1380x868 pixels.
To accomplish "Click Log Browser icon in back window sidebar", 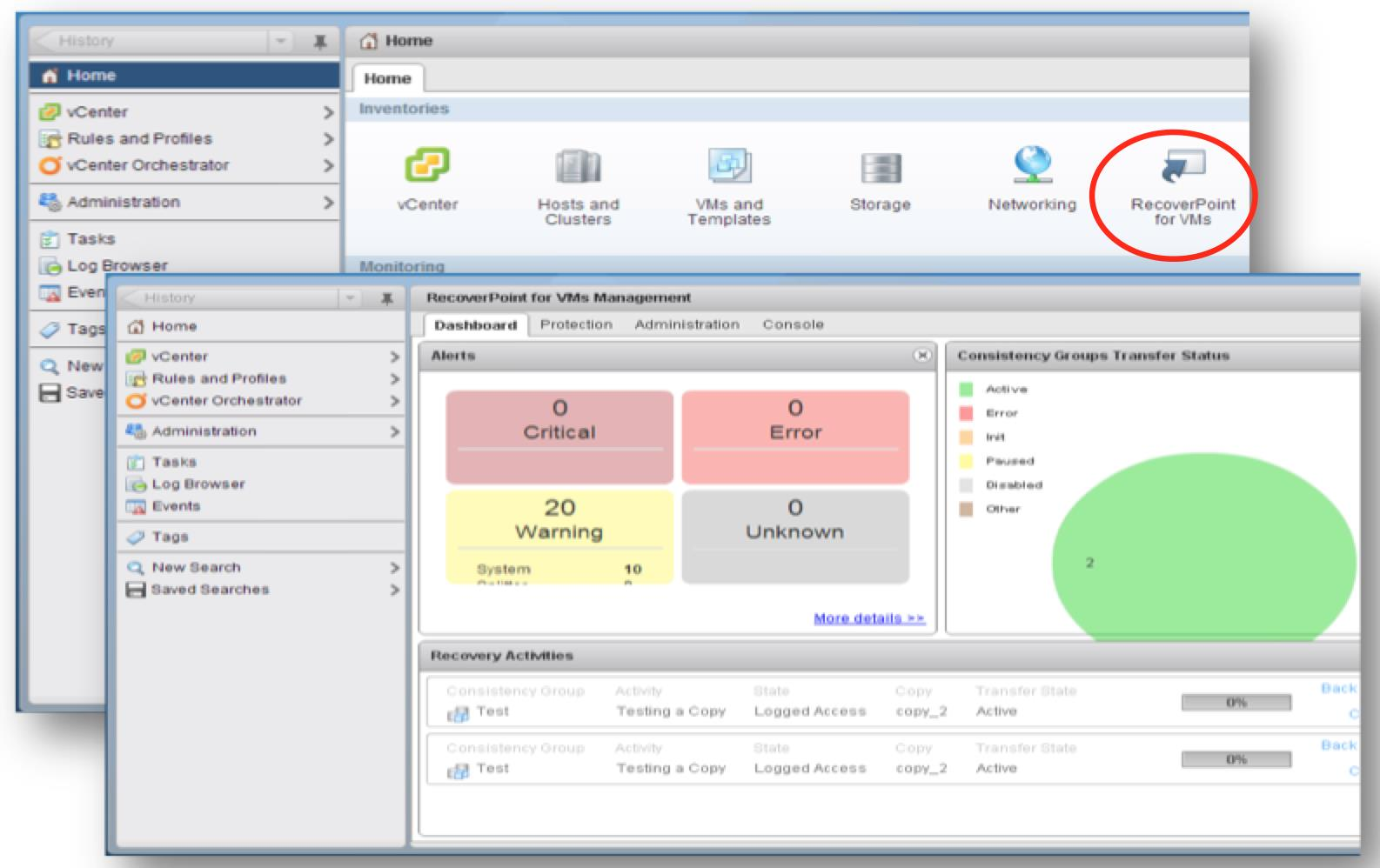I will (x=50, y=266).
